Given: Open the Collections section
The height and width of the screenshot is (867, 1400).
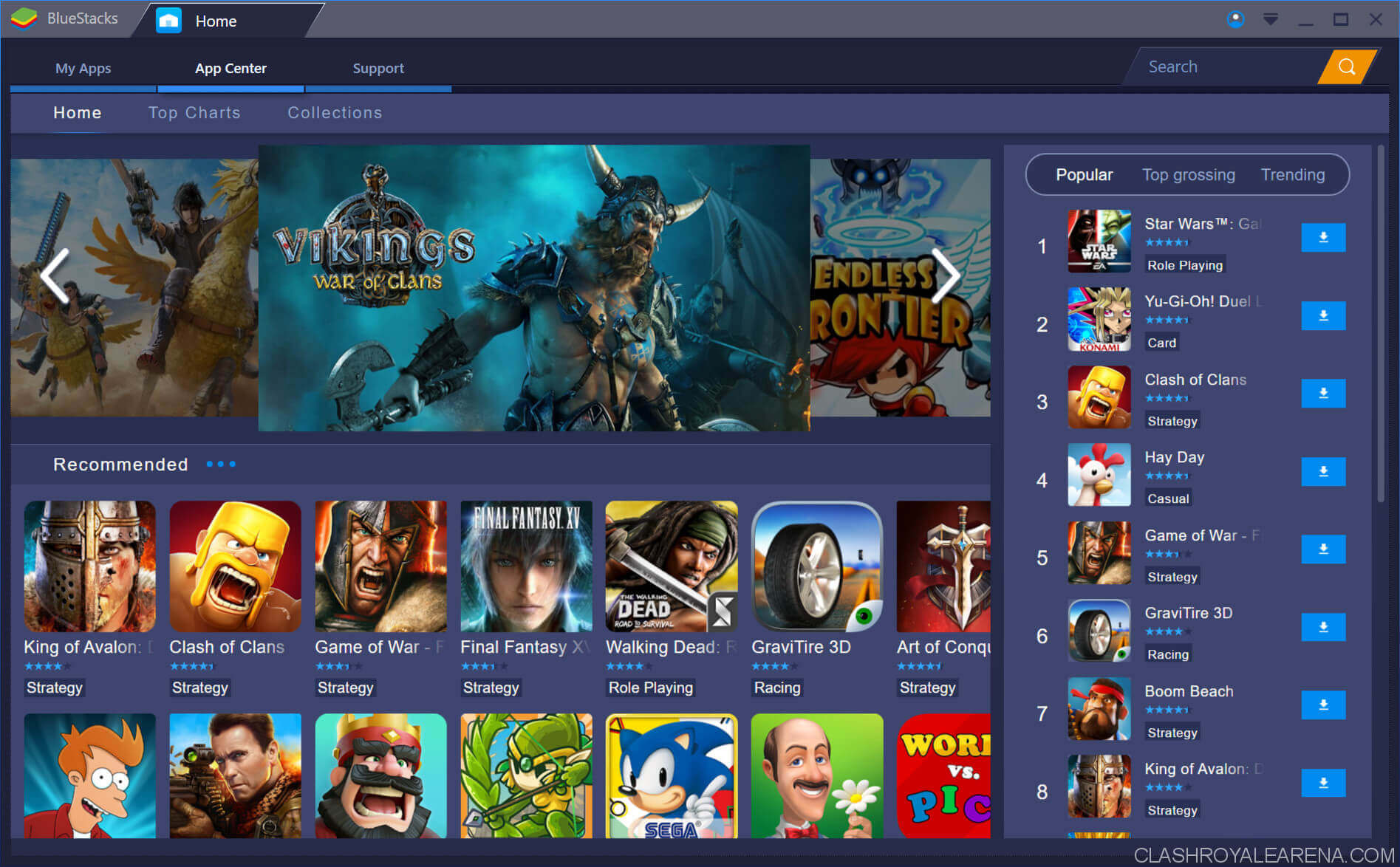Looking at the screenshot, I should point(335,113).
